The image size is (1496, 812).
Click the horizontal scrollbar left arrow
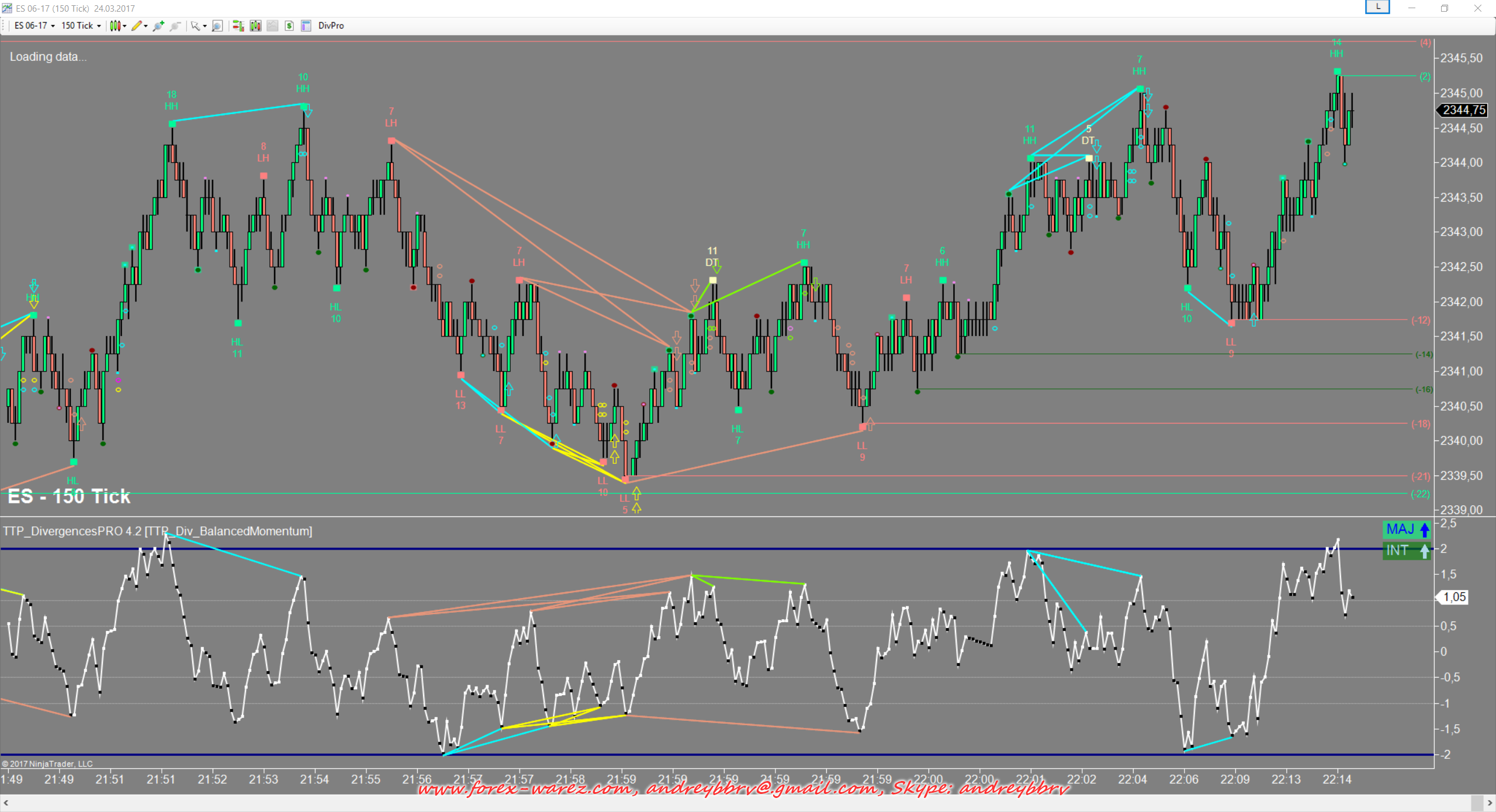(x=6, y=803)
